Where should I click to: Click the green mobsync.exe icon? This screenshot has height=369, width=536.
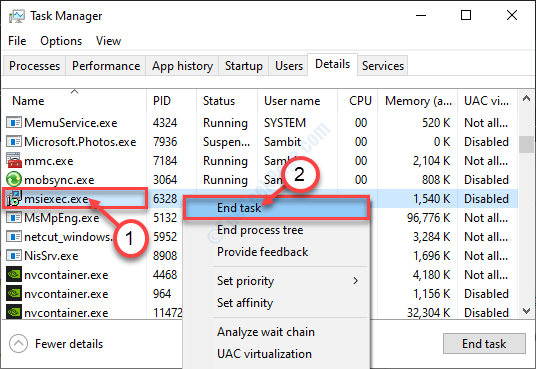click(x=14, y=180)
